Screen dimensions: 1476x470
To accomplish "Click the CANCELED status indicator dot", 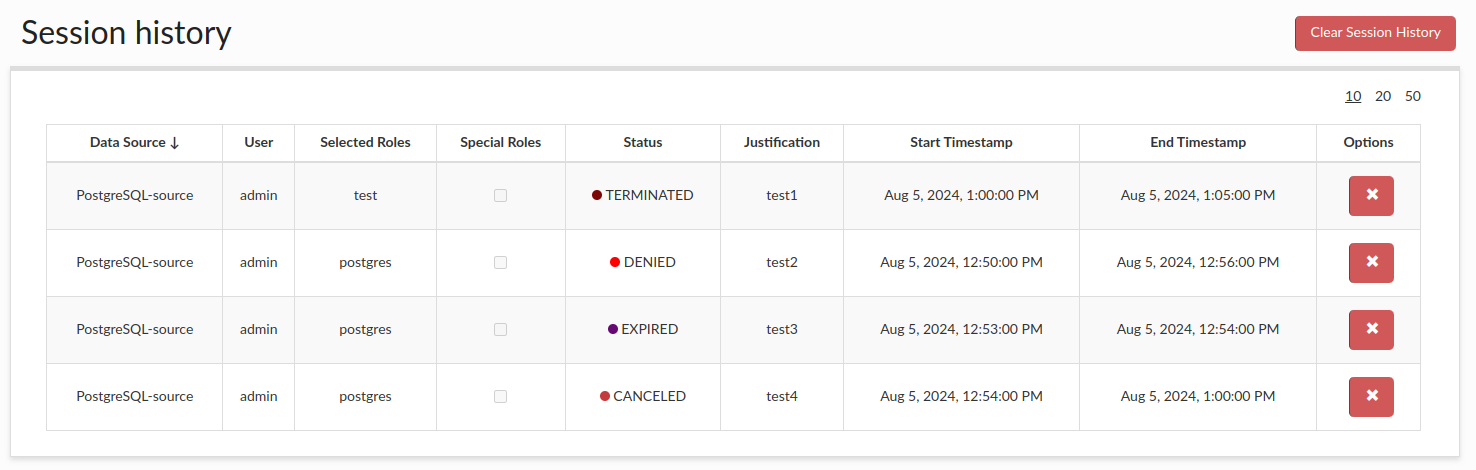I will click(x=605, y=397).
